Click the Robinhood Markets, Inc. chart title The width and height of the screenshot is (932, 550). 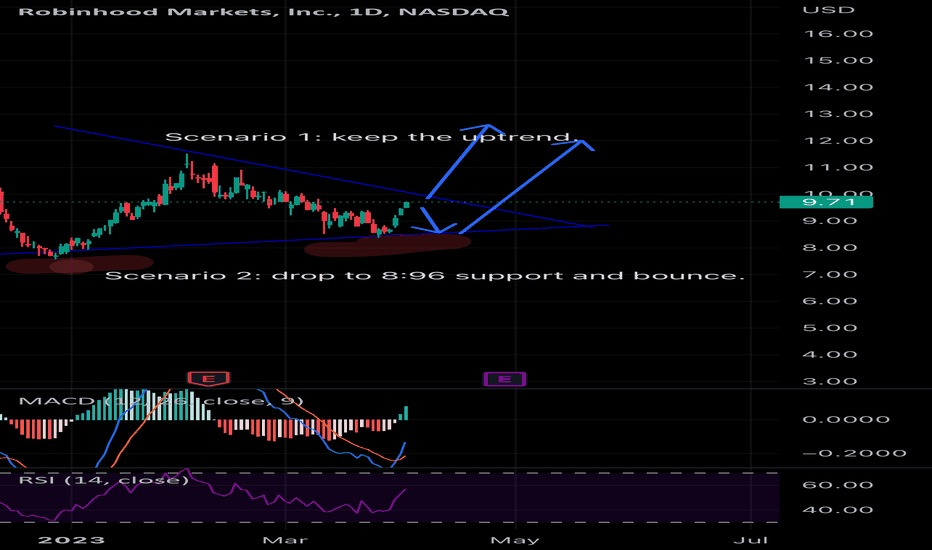pyautogui.click(x=263, y=12)
